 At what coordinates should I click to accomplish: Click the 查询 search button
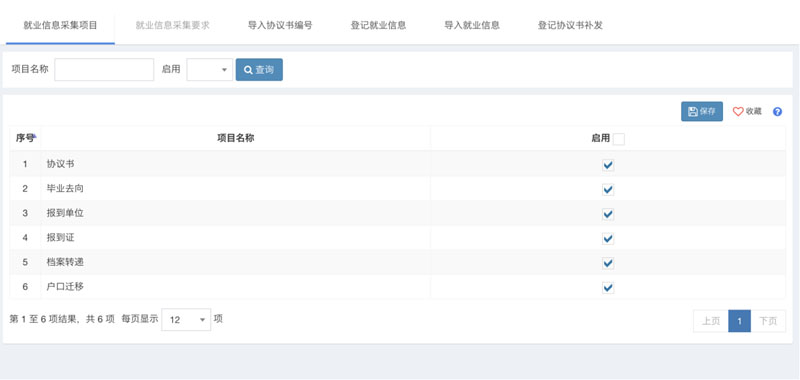click(259, 70)
